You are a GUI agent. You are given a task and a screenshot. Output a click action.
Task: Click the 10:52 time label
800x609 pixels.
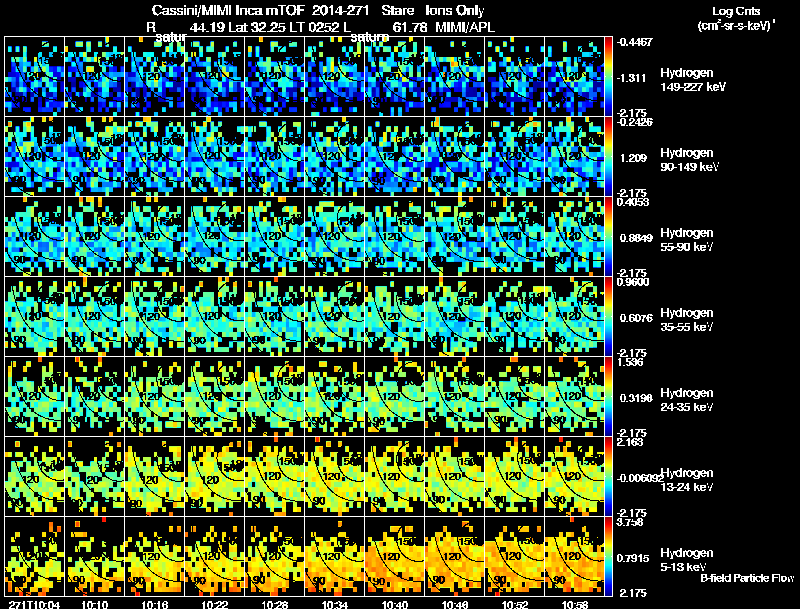(x=515, y=604)
